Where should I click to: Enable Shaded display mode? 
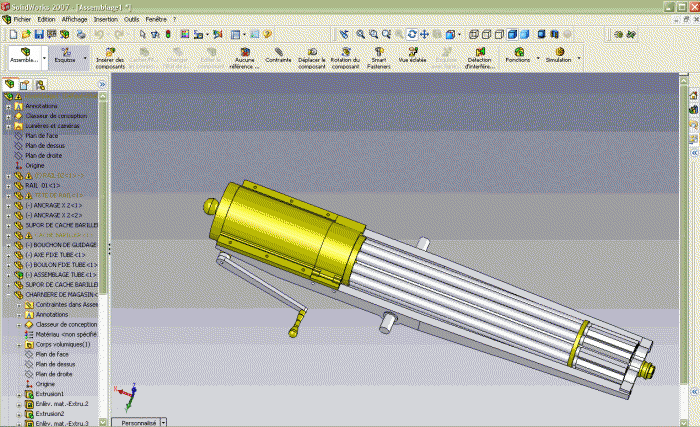(525, 34)
